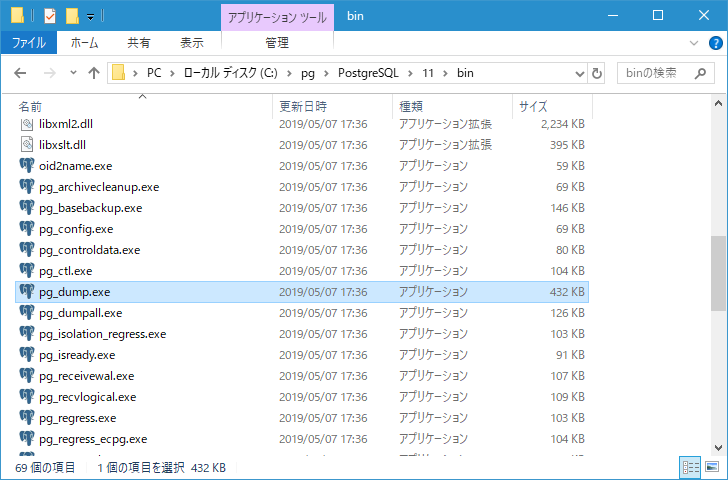Click the search magnifier icon
Viewport: 728px width, 480px height.
(x=700, y=73)
